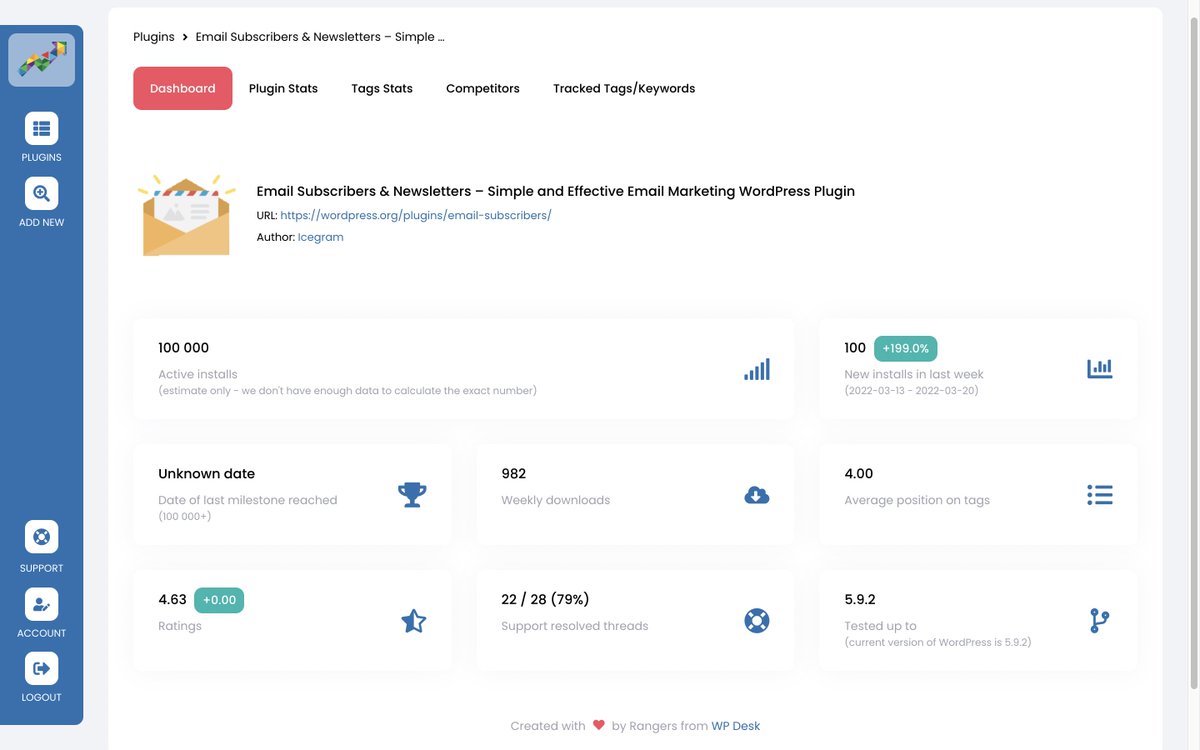The width and height of the screenshot is (1200, 750).
Task: Click the New installs in last week label
Action: [x=914, y=374]
